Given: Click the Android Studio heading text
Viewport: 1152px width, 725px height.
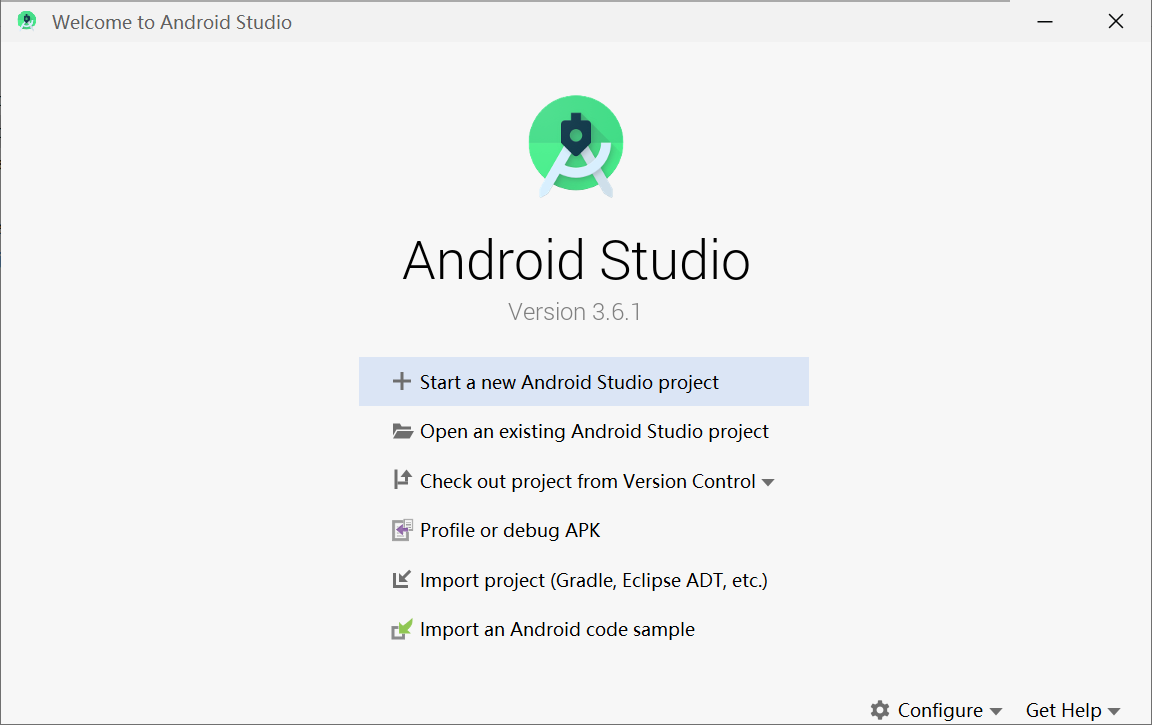Looking at the screenshot, I should tap(576, 260).
